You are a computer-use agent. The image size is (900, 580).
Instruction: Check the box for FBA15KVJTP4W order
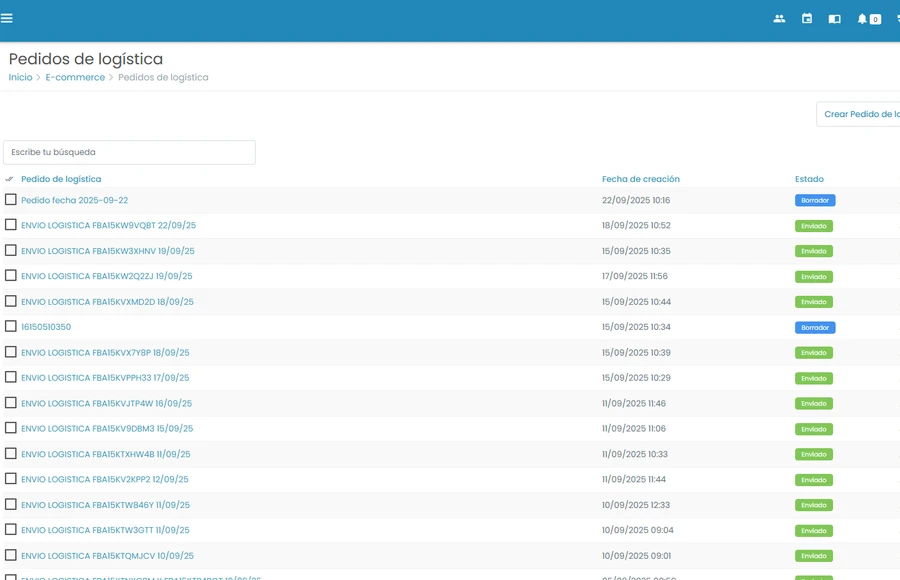pyautogui.click(x=10, y=403)
